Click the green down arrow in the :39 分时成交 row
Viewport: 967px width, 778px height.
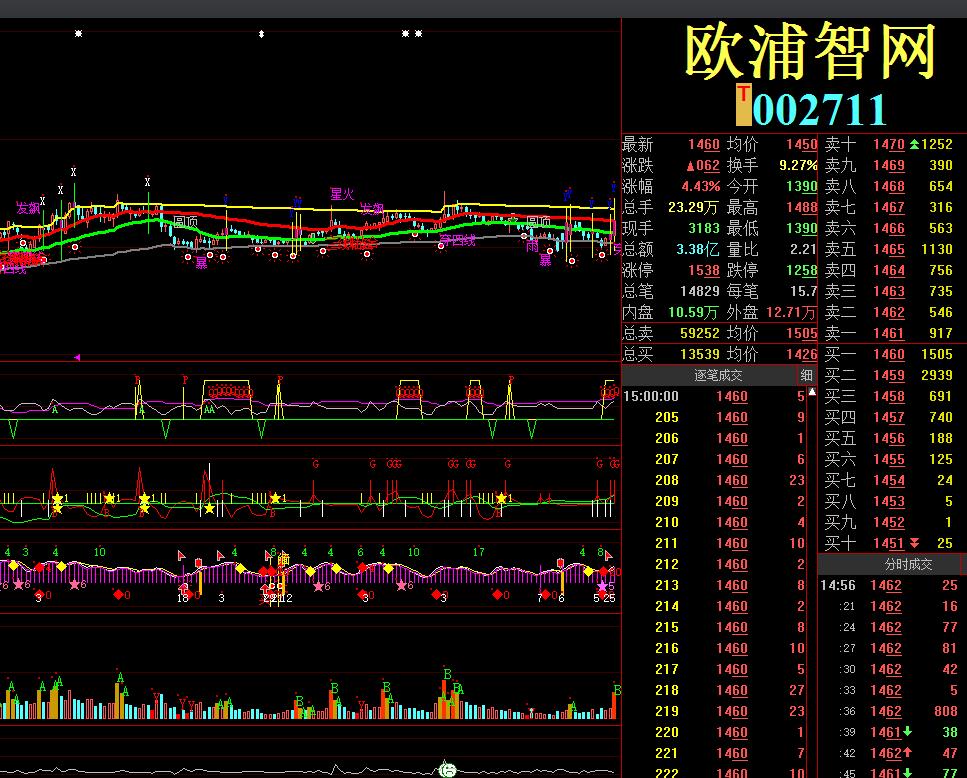pos(907,732)
